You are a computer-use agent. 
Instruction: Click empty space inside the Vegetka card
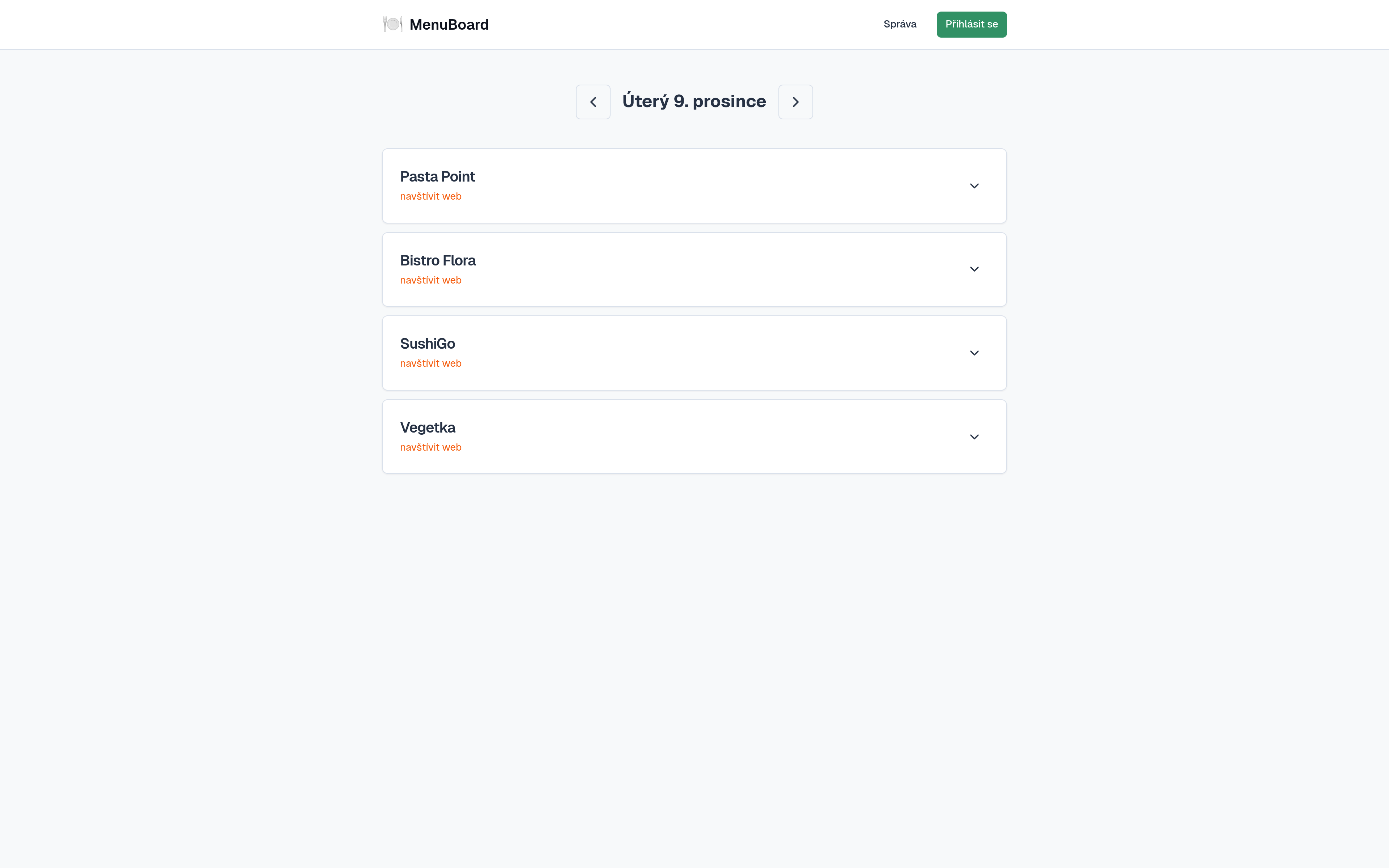(x=689, y=437)
